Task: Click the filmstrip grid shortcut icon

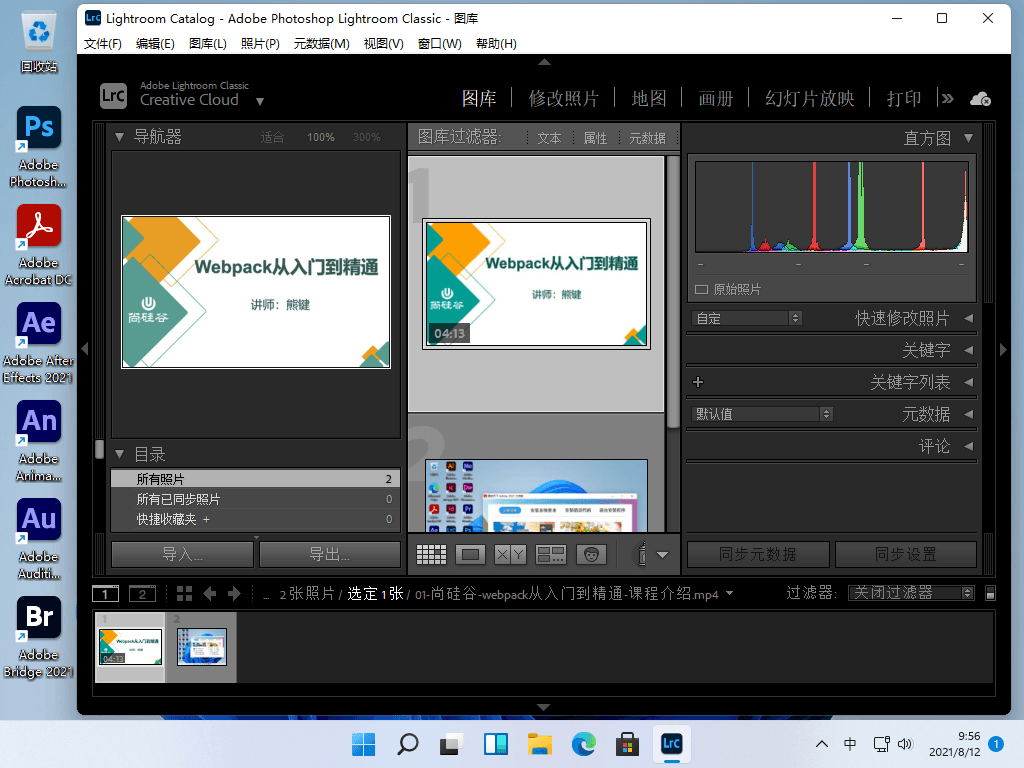Action: (184, 593)
